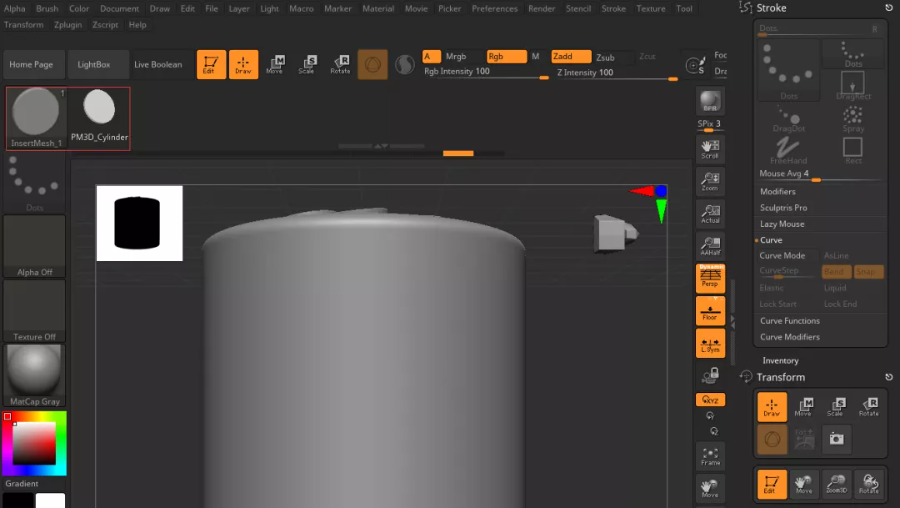This screenshot has width=900, height=508.
Task: Adjust the Mouse Avg slider
Action: [820, 174]
